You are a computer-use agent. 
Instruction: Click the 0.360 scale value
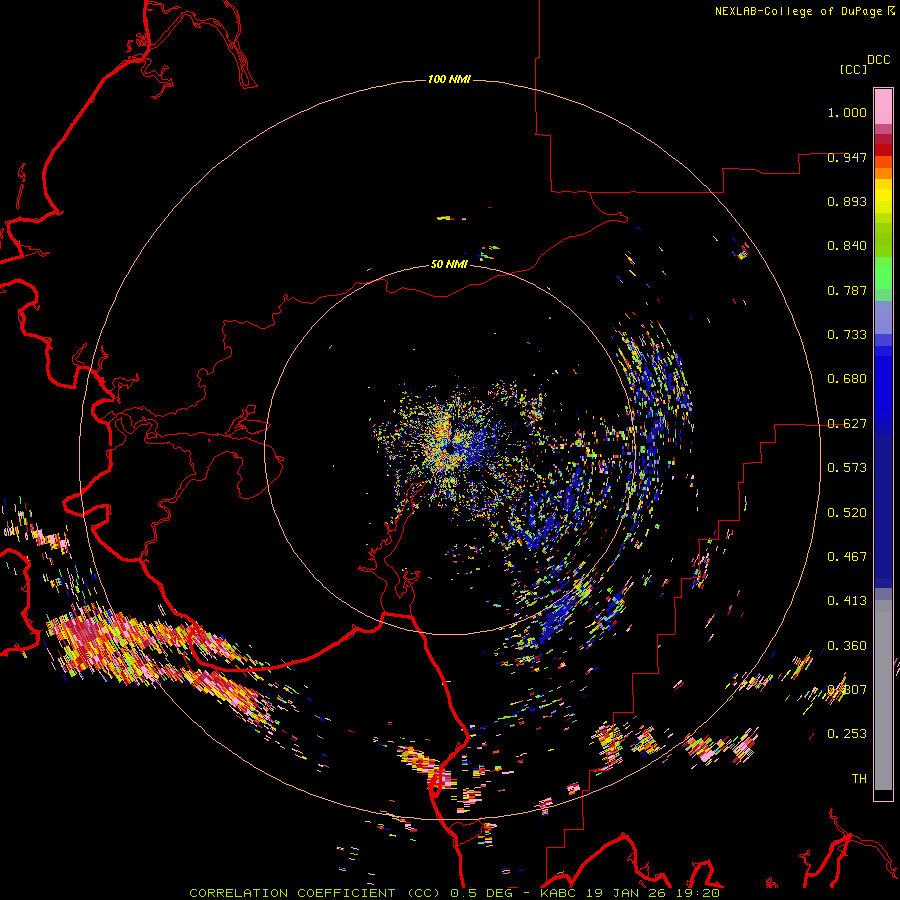tap(847, 646)
